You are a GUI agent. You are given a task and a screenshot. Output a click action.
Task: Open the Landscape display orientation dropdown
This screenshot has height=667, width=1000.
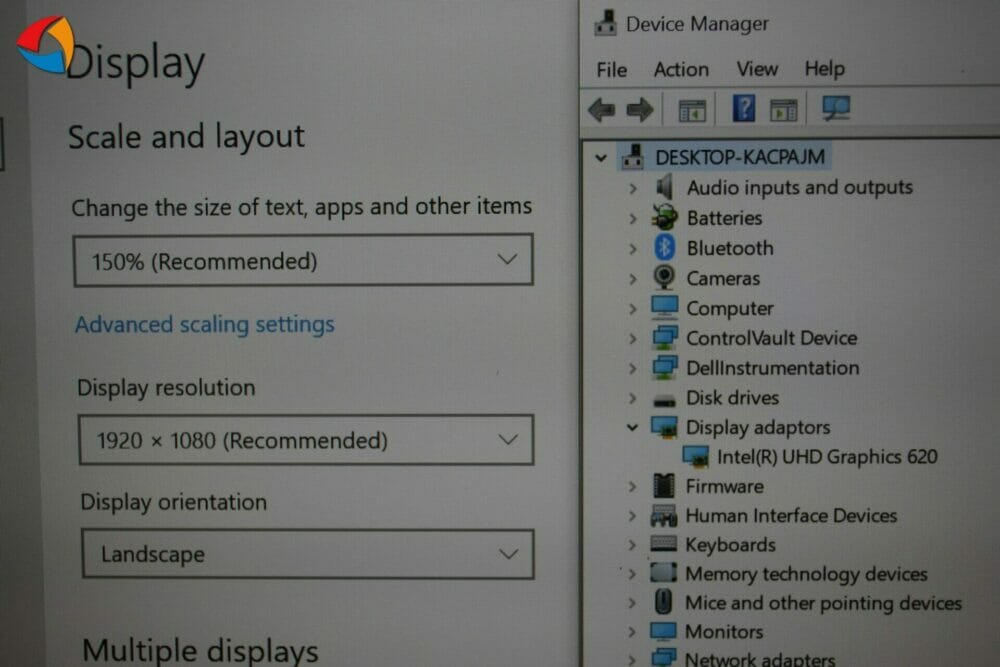click(x=308, y=553)
